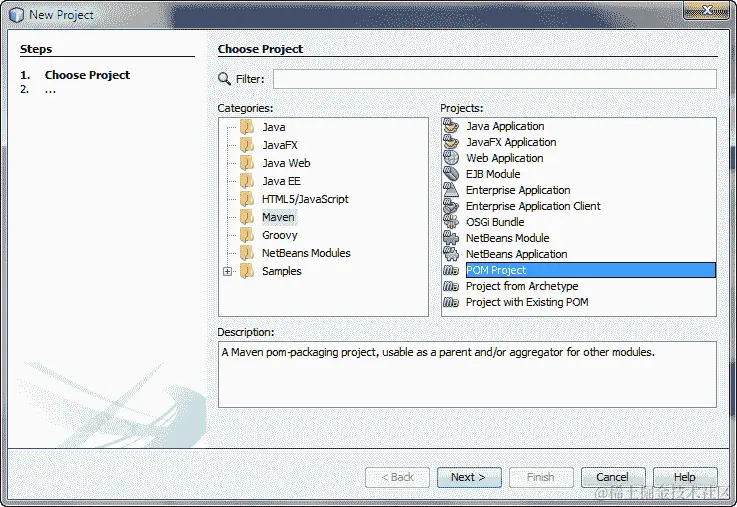Choose Enterprise Application project type
737x507 pixels.
[517, 190]
